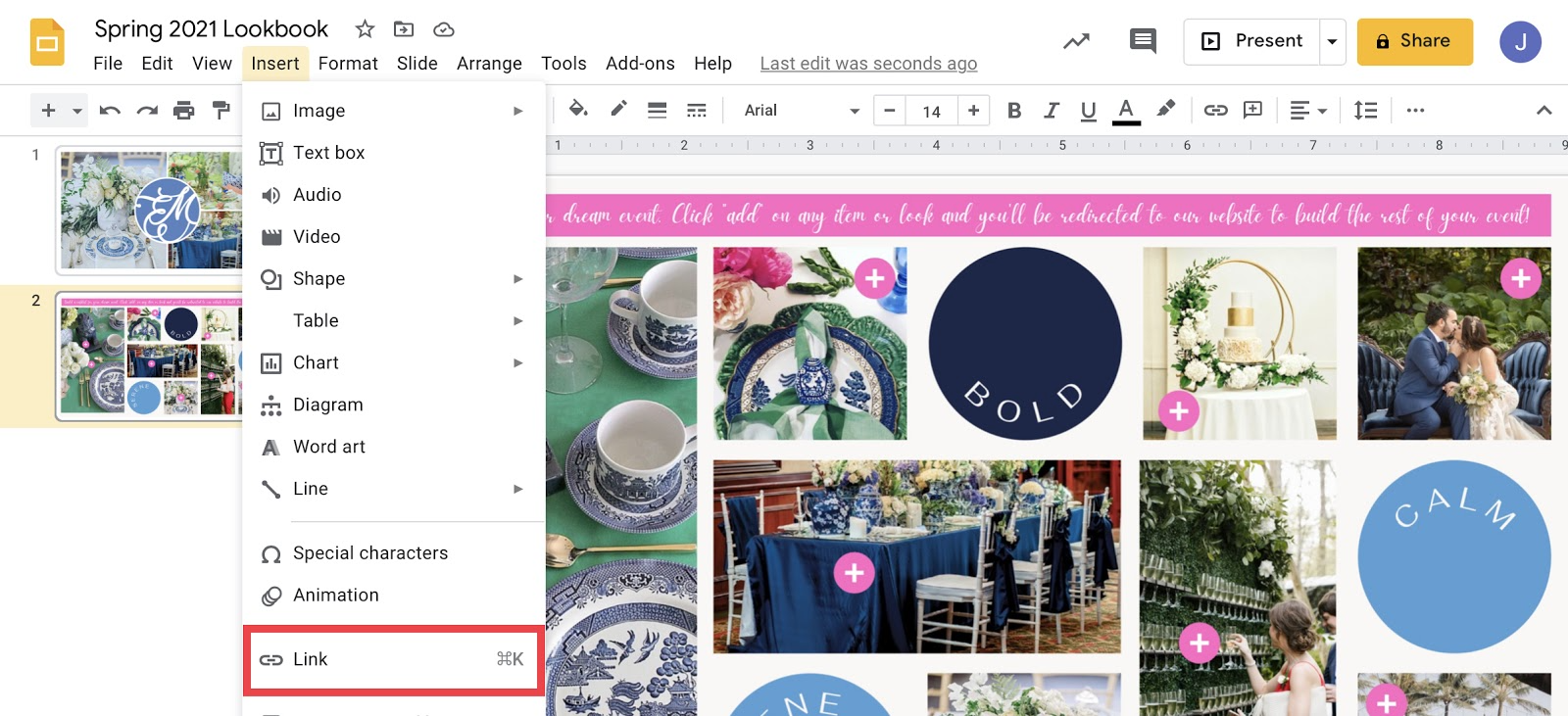Increase the font size
Image resolution: width=1568 pixels, height=716 pixels.
[973, 111]
